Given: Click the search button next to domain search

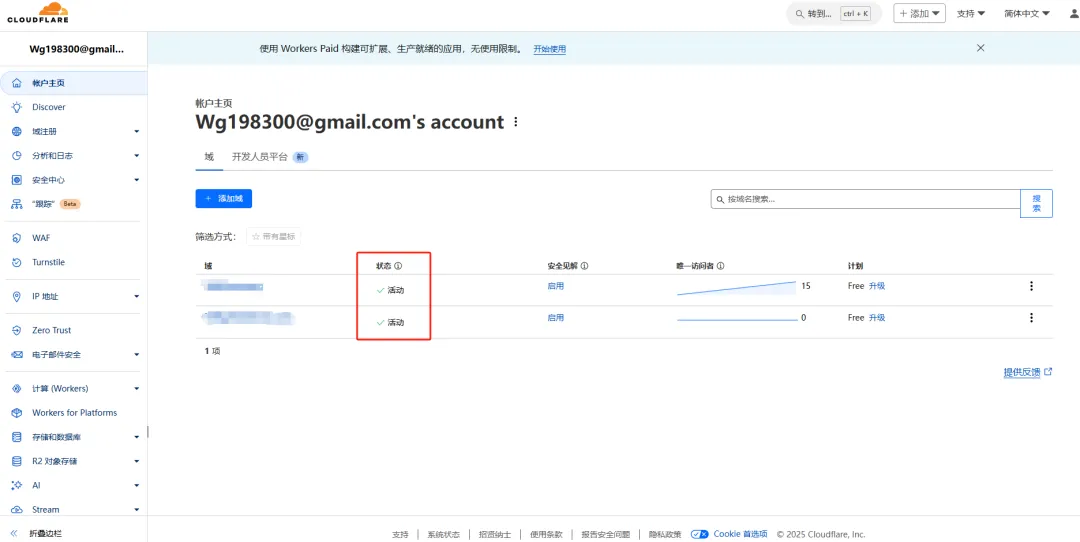Looking at the screenshot, I should click(1036, 203).
